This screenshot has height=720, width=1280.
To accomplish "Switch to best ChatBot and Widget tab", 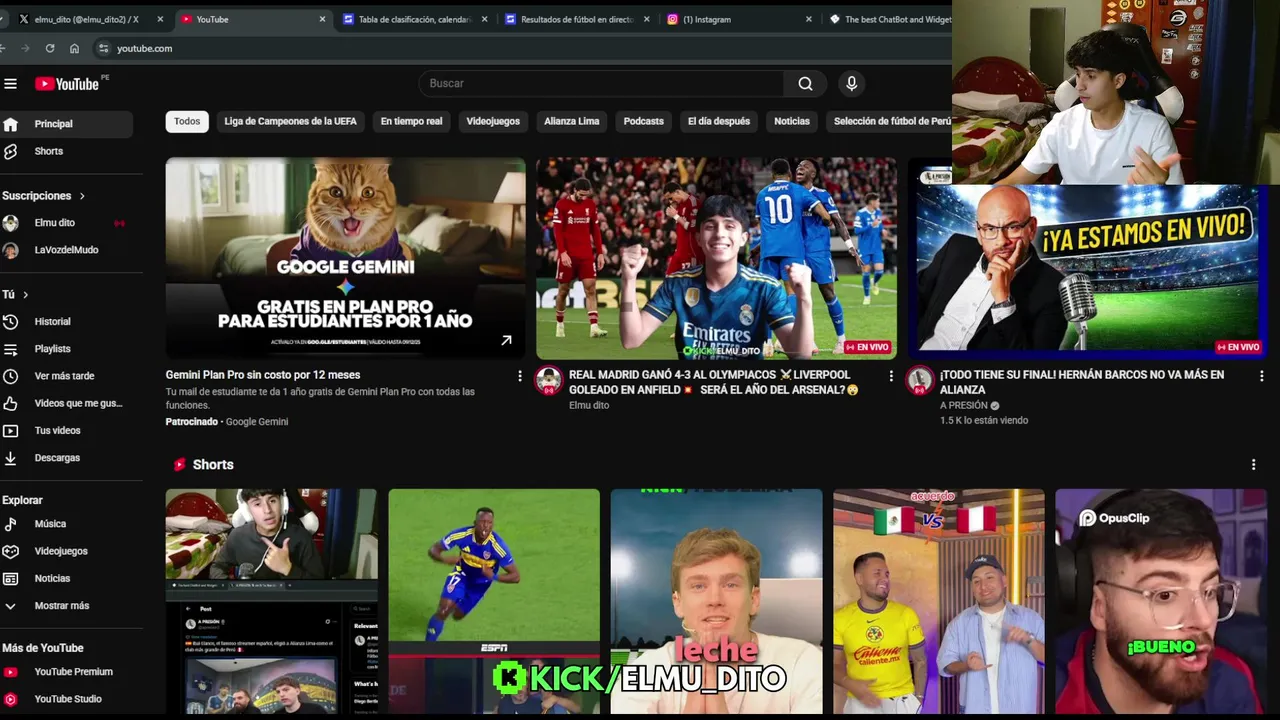I will 888,19.
